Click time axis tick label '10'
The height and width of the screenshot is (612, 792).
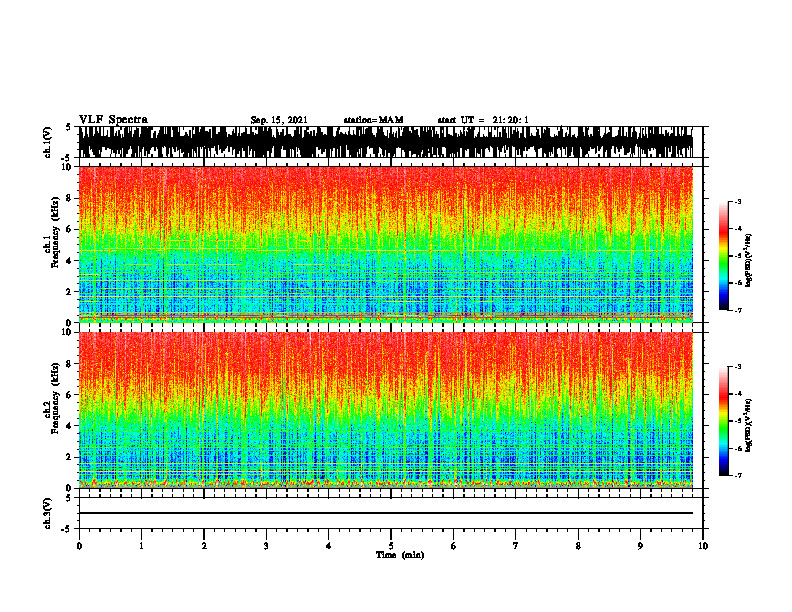pos(703,546)
